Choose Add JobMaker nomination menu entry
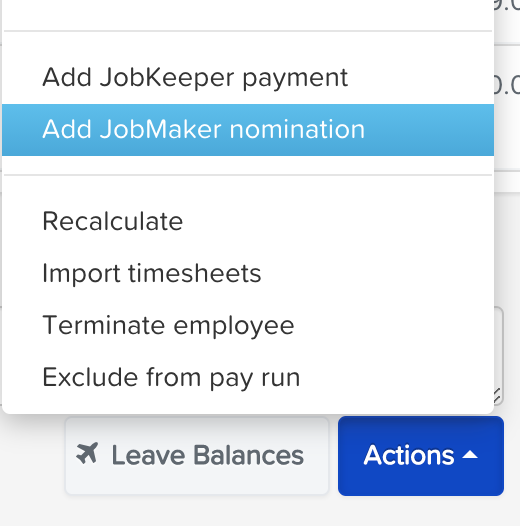 (248, 130)
